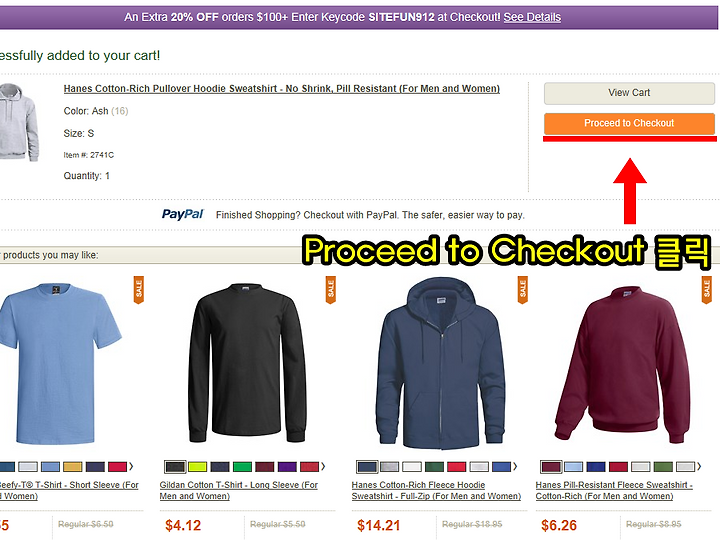Image resolution: width=720 pixels, height=540 pixels.
Task: Click the PayPal logo
Action: coord(182,214)
